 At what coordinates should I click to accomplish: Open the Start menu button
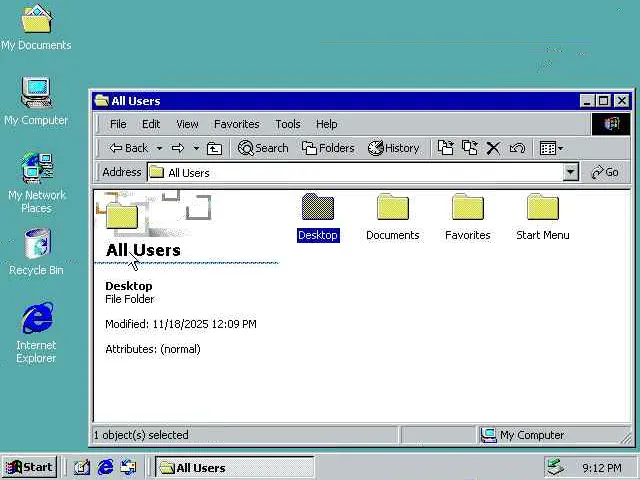click(30, 467)
